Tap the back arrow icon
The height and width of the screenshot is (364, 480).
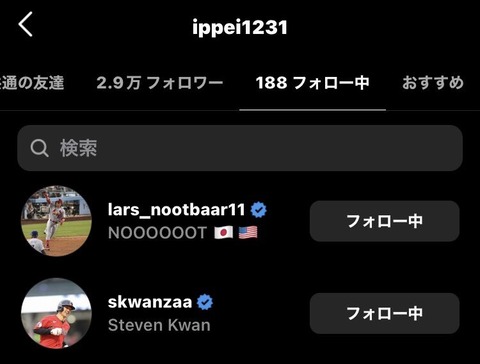tap(25, 24)
